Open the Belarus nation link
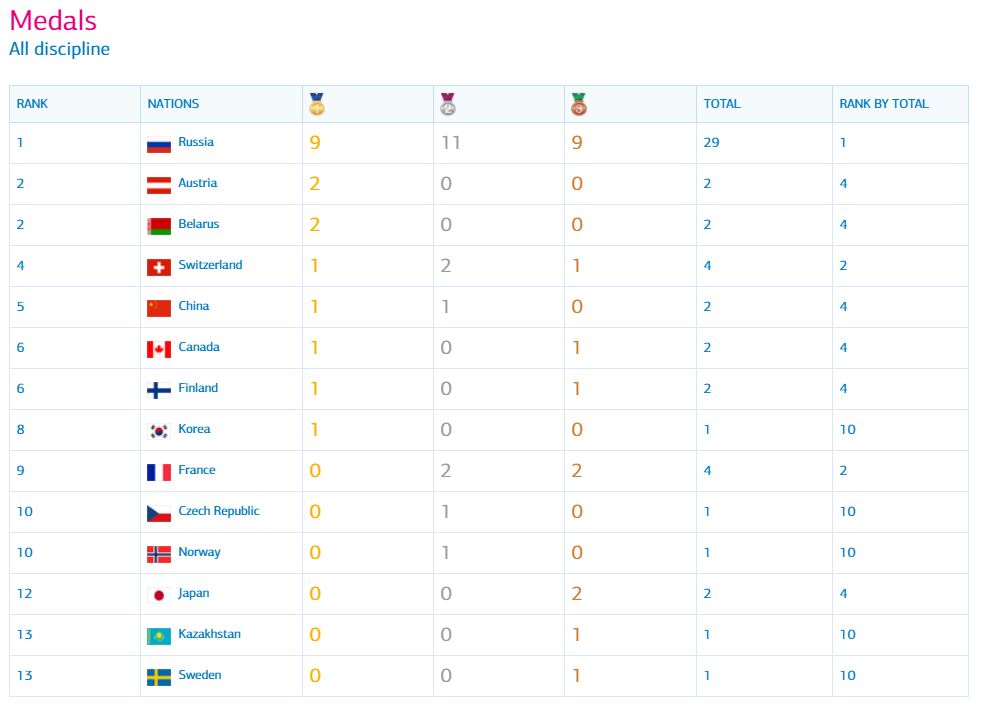Image resolution: width=991 pixels, height=713 pixels. 198,224
